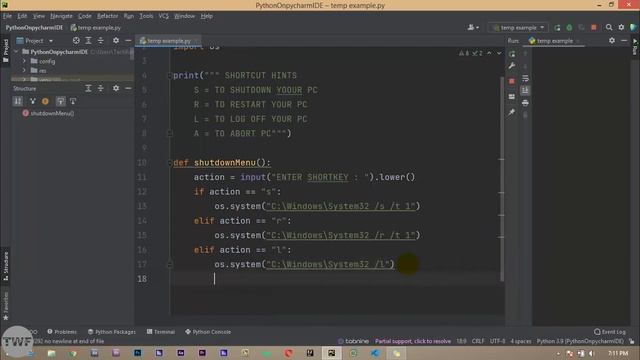Click the editor vertical scrollbar
Viewport: 640px width, 360px height.
point(502,178)
